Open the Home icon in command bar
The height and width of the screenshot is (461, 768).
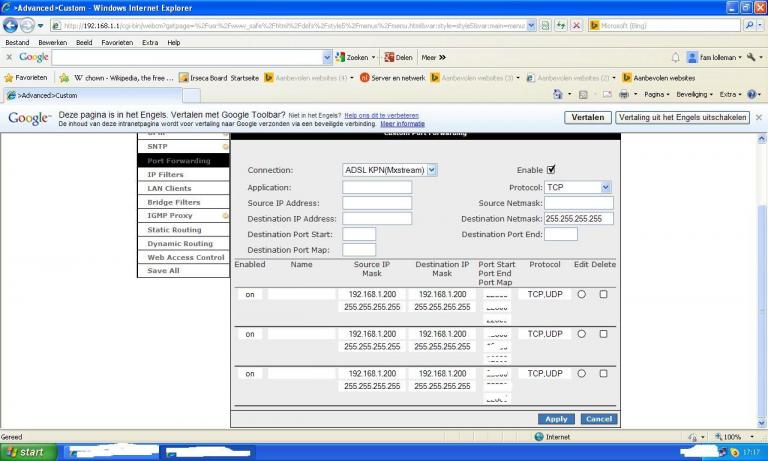coord(558,95)
